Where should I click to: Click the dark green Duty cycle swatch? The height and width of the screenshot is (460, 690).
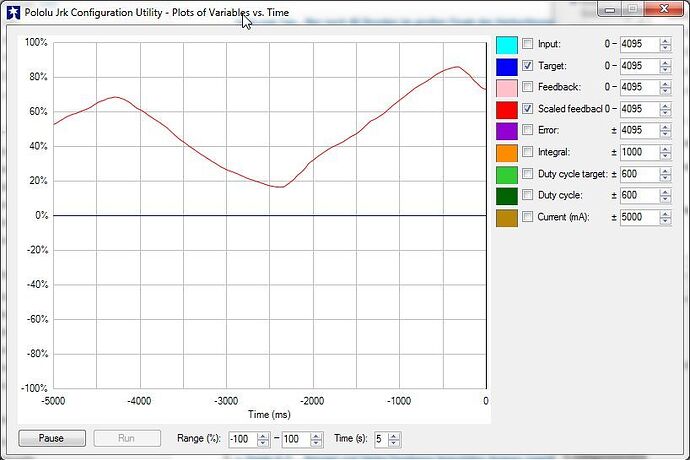click(507, 196)
